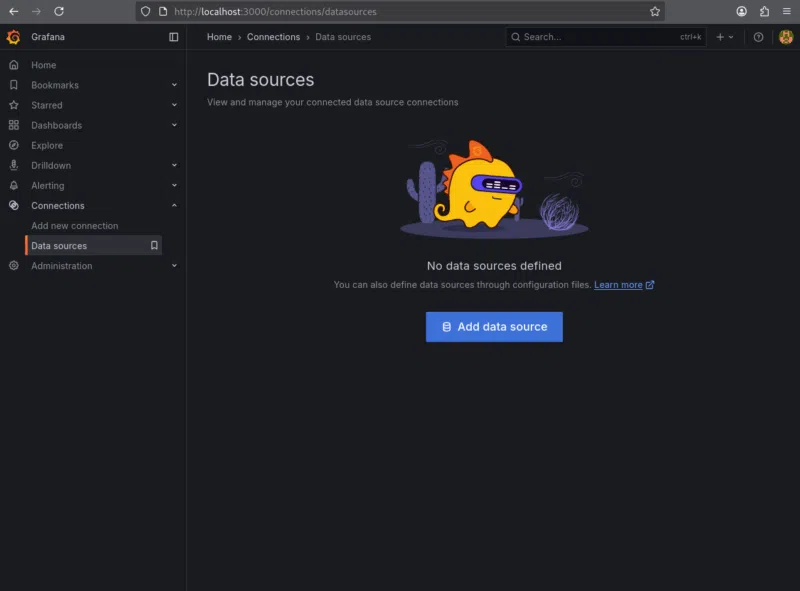This screenshot has width=800, height=591.
Task: Click the browser back arrow
Action: coord(14,11)
